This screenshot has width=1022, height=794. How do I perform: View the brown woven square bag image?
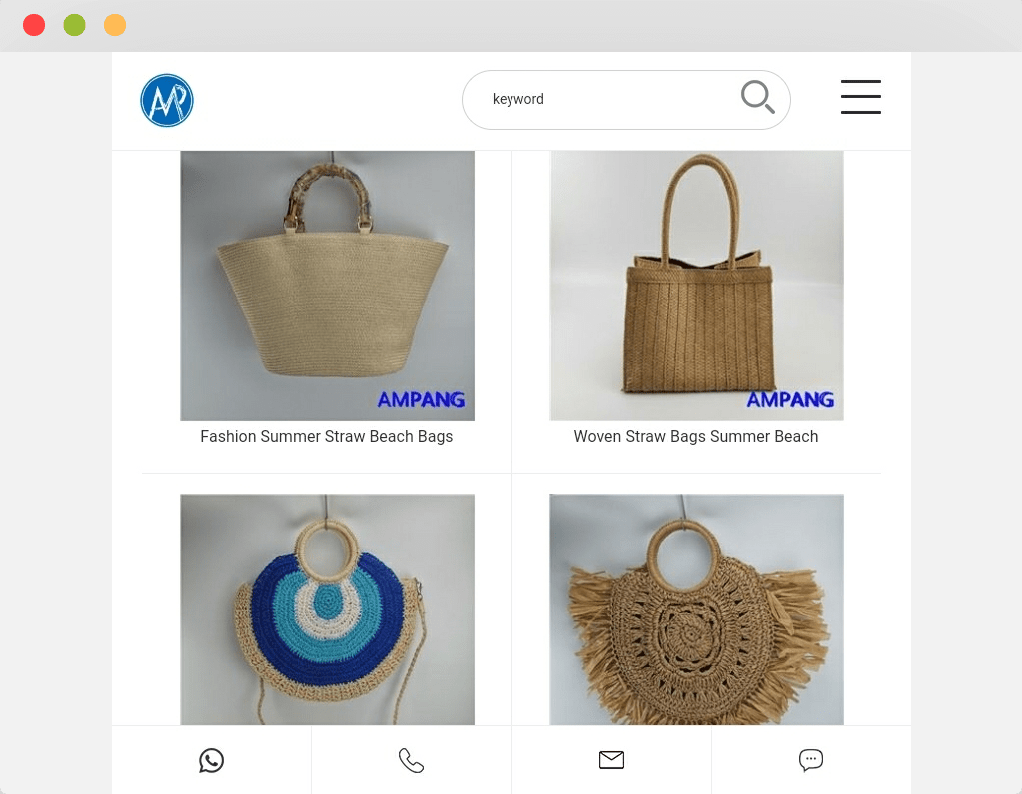click(696, 286)
